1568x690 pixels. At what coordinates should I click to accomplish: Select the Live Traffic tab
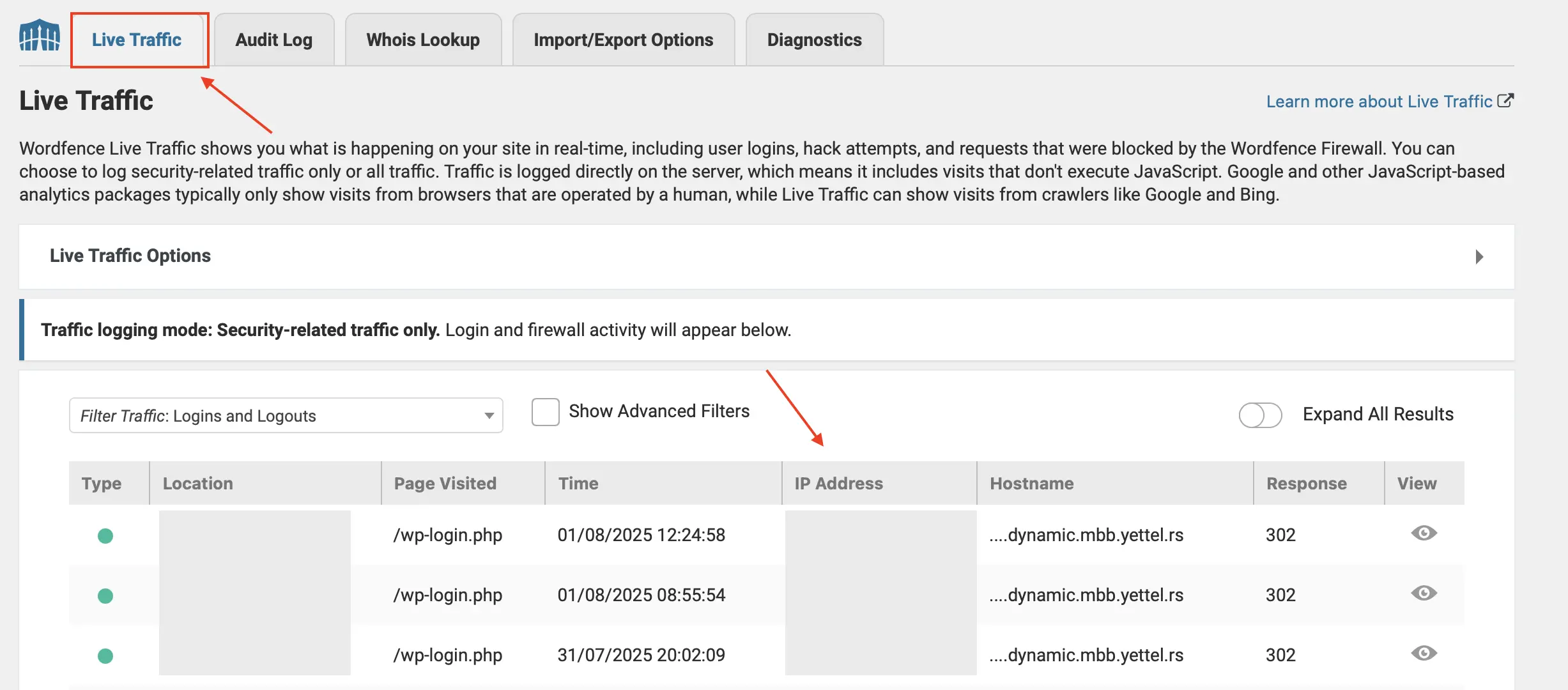(x=137, y=40)
